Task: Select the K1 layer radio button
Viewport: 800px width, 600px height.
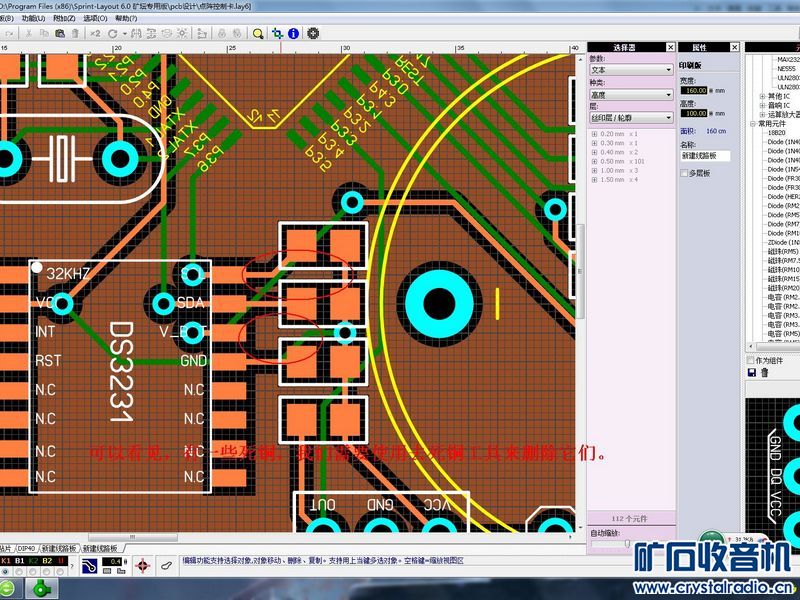Action: click(x=5, y=573)
